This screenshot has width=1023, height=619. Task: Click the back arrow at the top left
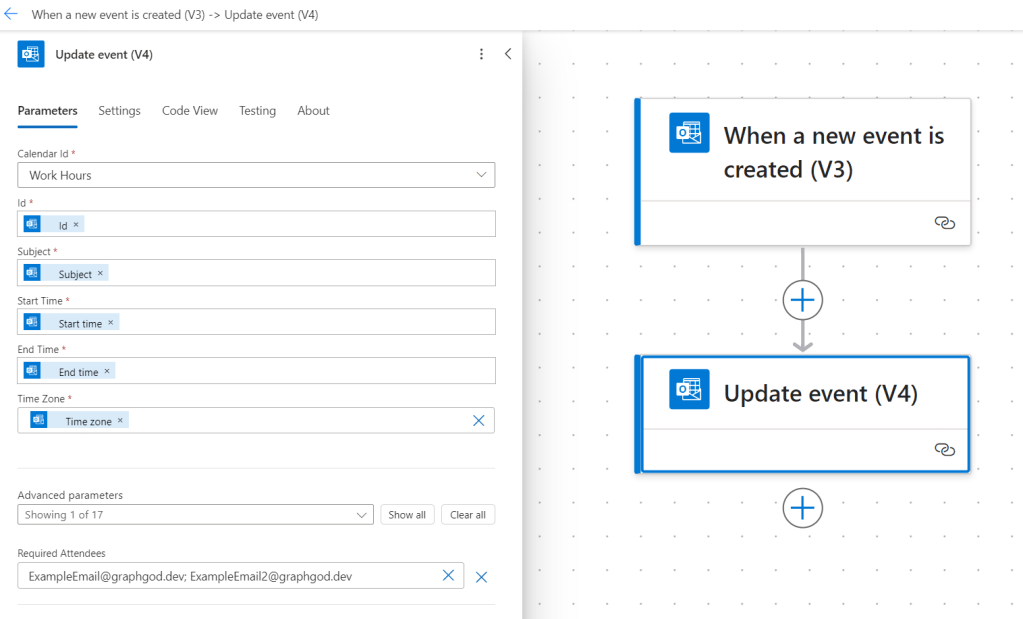point(14,15)
